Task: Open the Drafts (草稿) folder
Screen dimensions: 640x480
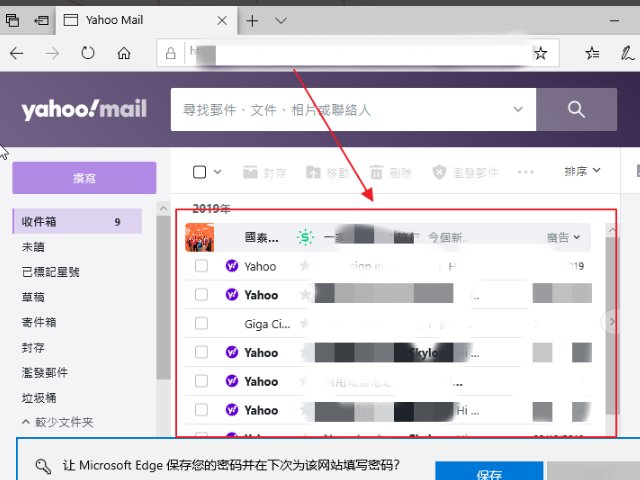Action: point(33,297)
